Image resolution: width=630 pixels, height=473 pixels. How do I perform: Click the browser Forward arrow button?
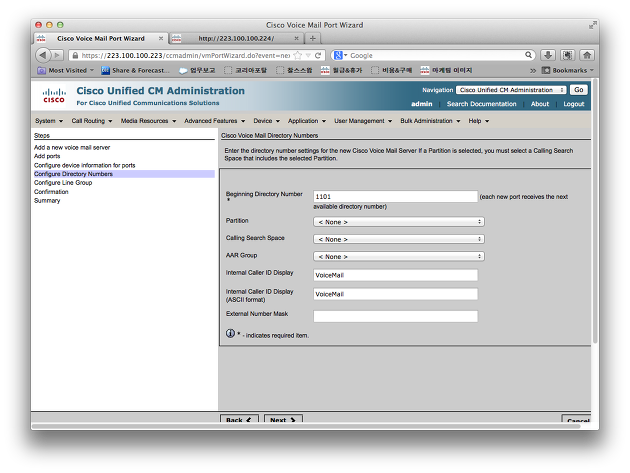(x=57, y=55)
